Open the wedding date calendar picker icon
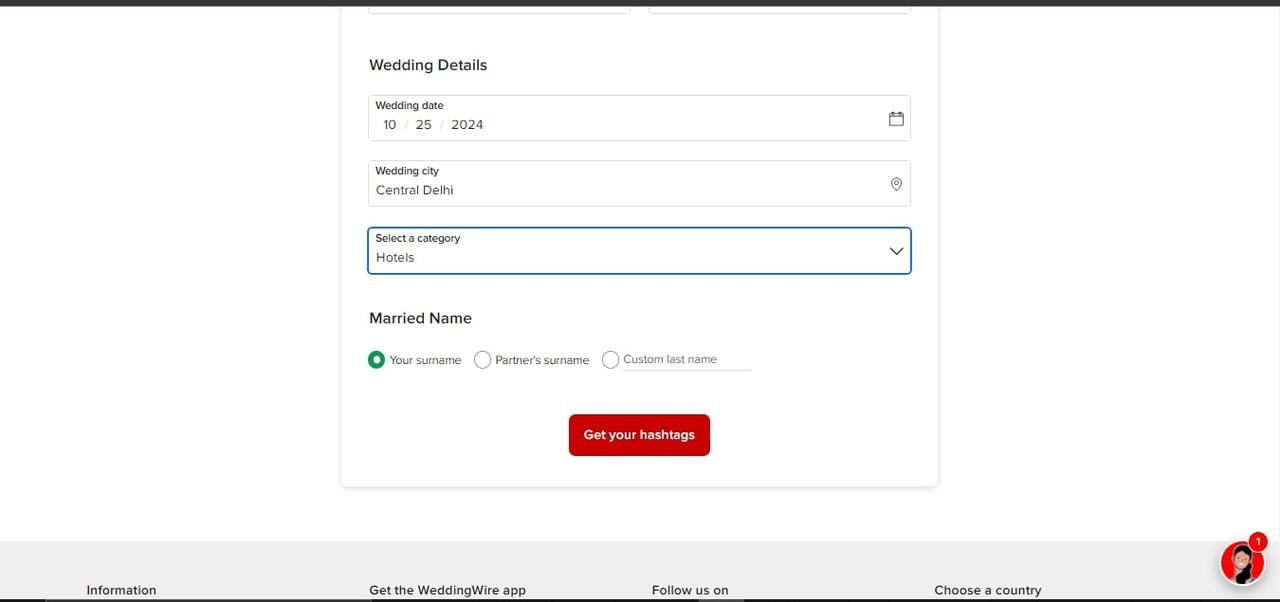 coord(896,118)
